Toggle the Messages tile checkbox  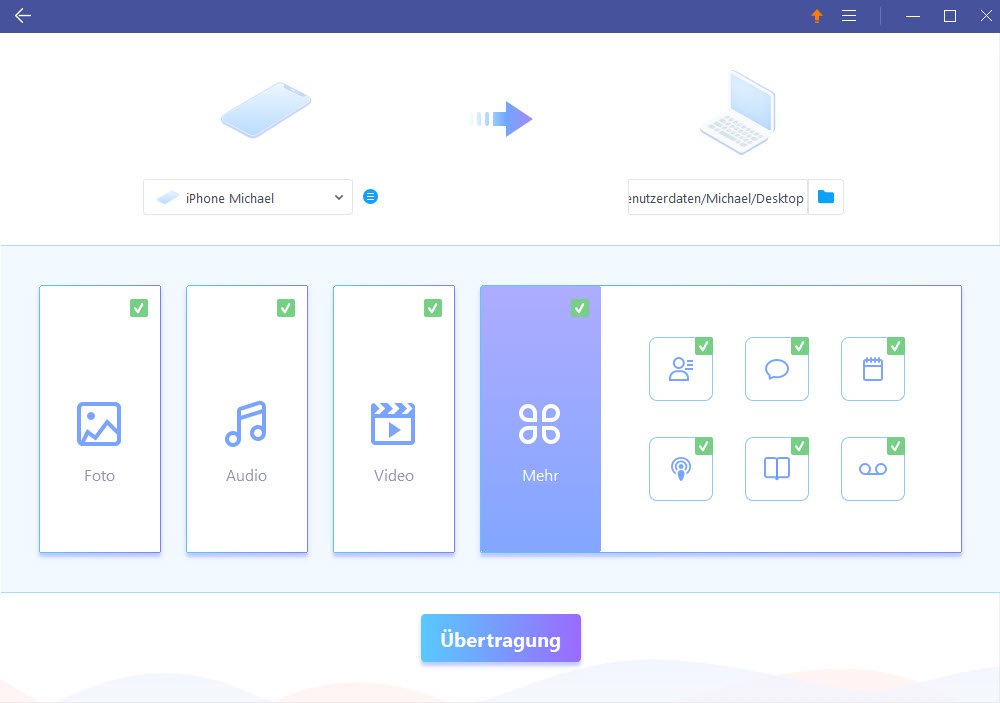click(800, 346)
